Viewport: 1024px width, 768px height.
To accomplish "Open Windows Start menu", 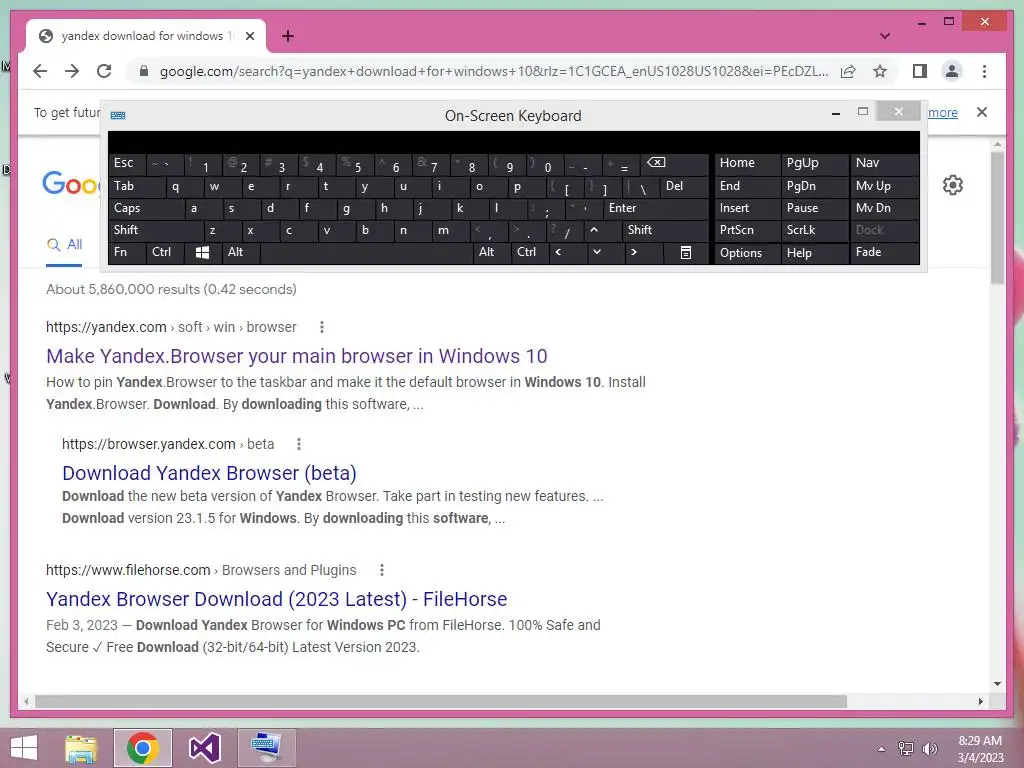I will coord(24,748).
